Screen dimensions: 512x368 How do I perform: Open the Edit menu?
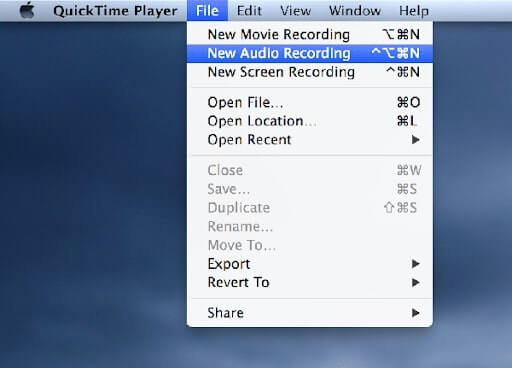pos(249,11)
